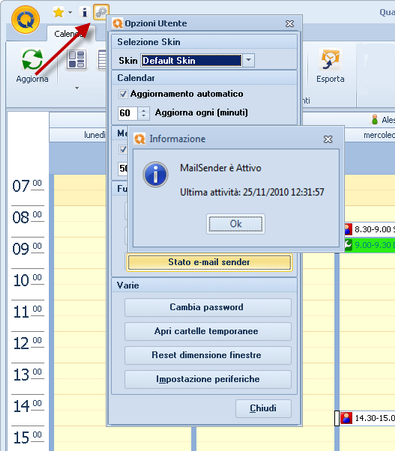Click the 10:00 time slot label
The height and width of the screenshot is (451, 395).
tap(27, 280)
